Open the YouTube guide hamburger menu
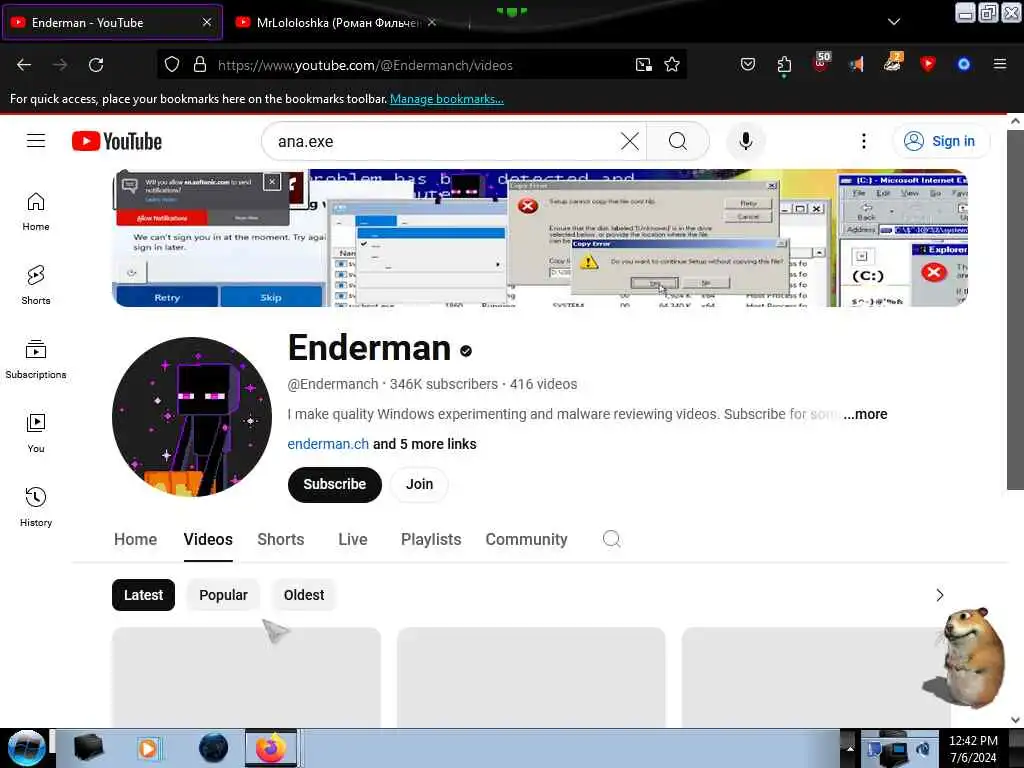This screenshot has width=1024, height=768. pyautogui.click(x=36, y=141)
